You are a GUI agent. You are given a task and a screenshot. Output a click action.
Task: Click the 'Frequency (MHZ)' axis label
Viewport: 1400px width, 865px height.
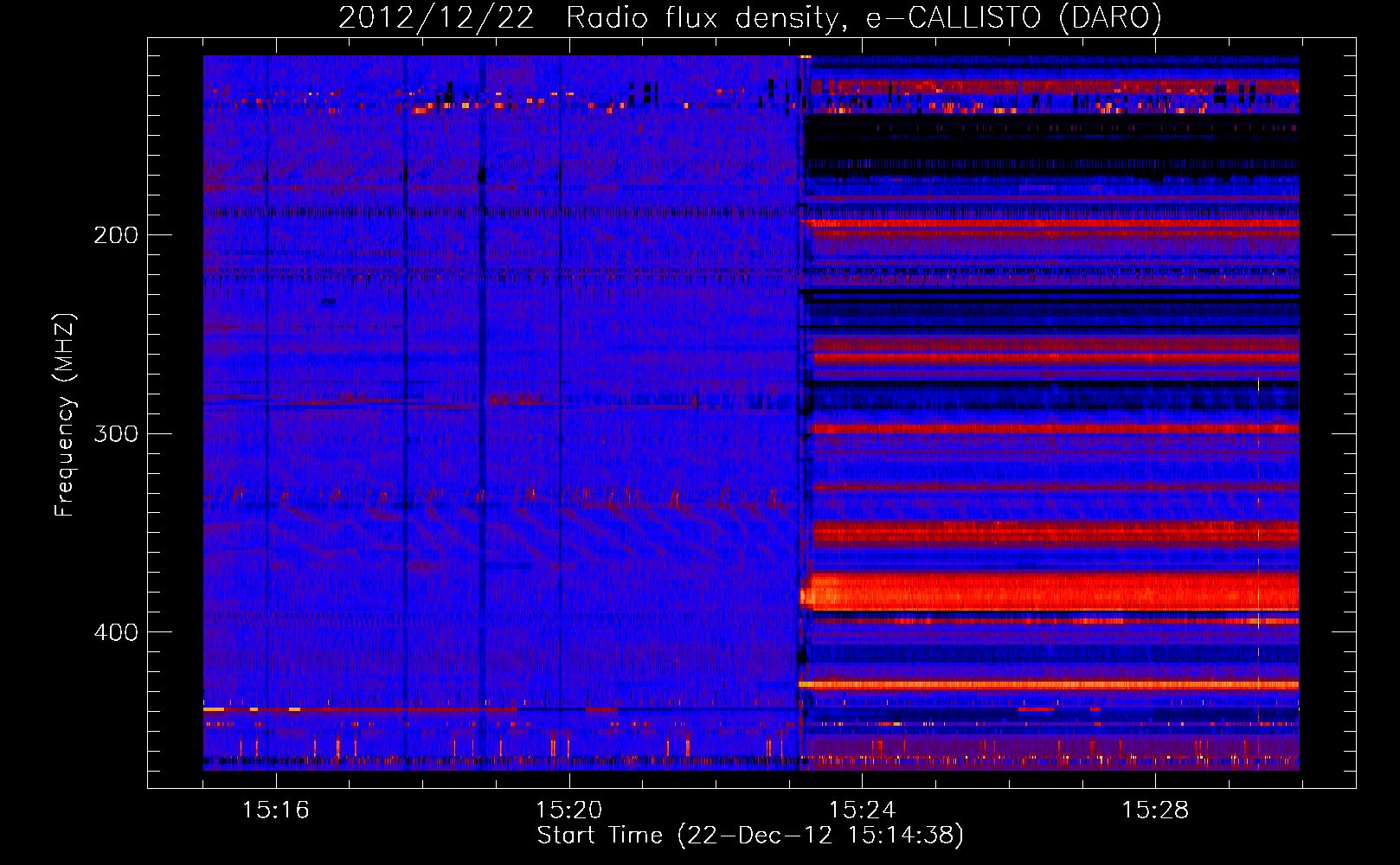[65, 415]
